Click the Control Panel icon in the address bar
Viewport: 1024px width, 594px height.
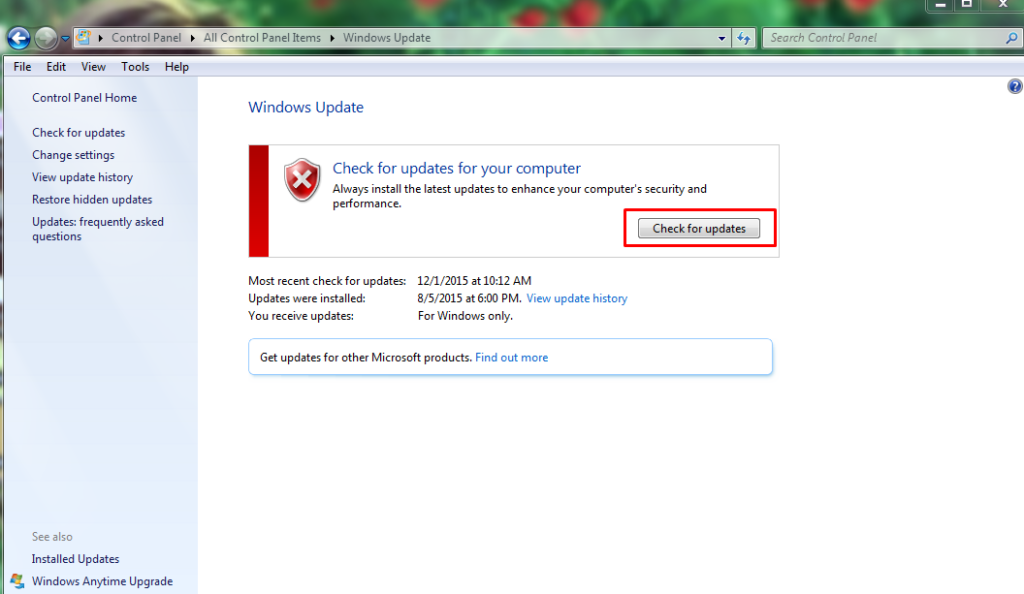point(85,38)
